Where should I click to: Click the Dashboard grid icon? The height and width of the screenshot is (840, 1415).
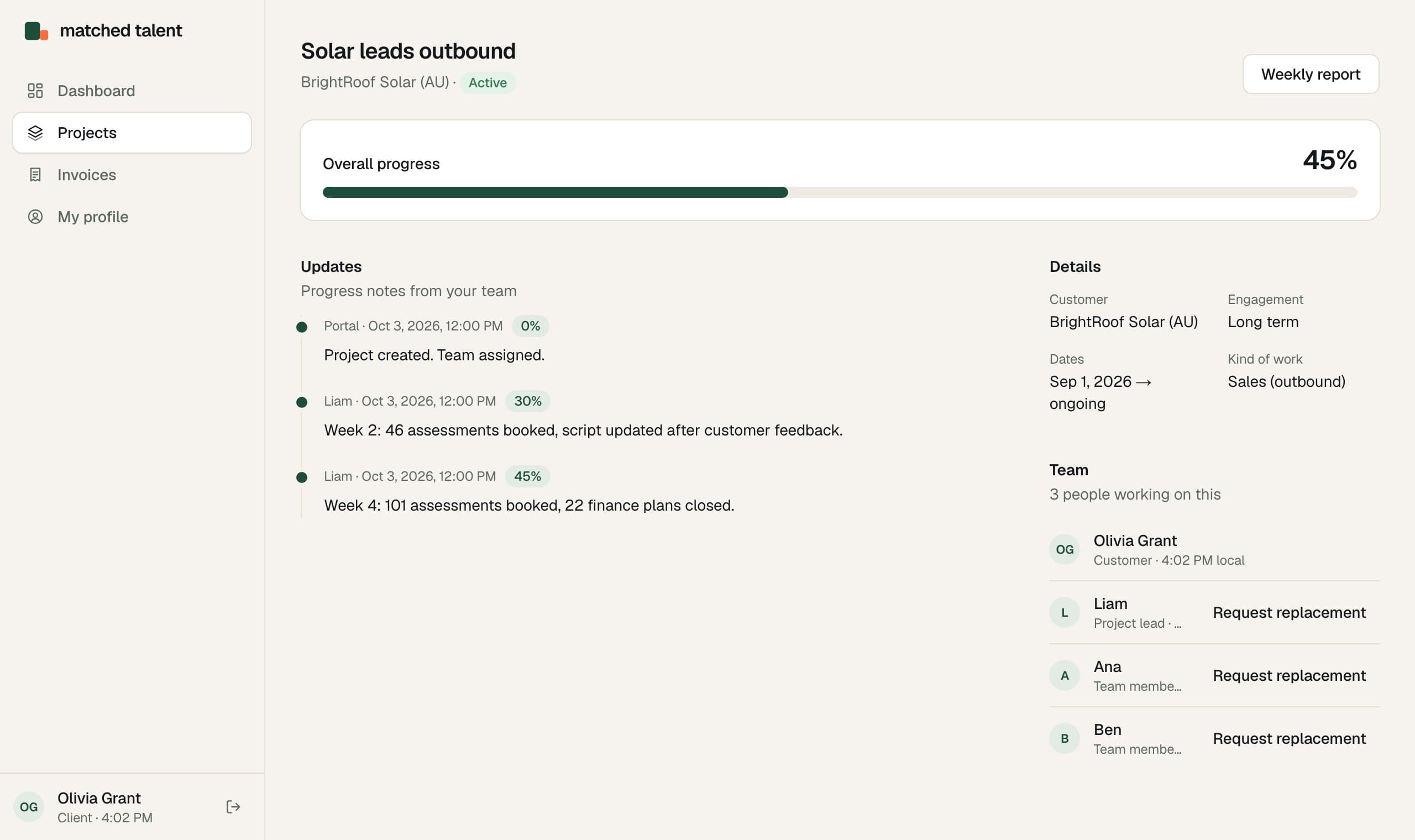(35, 91)
